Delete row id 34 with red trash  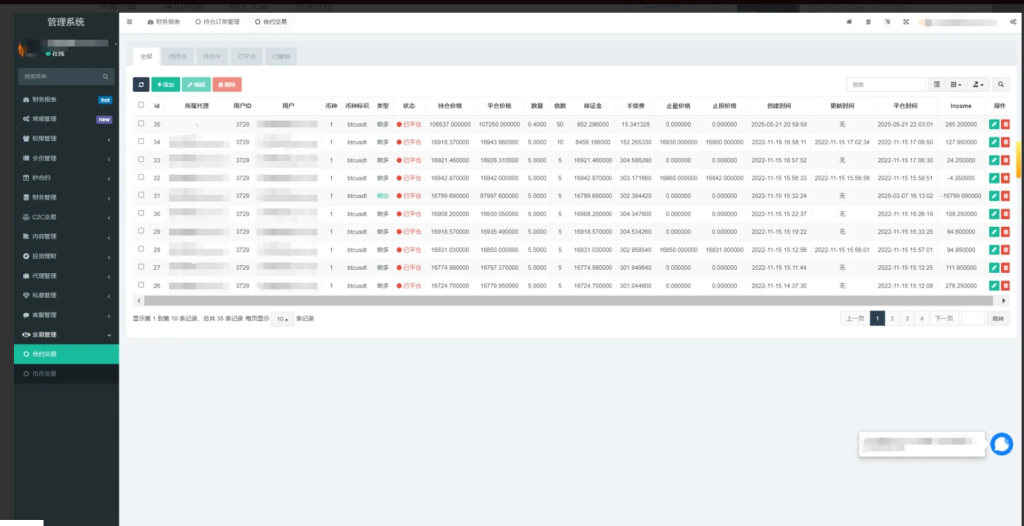(x=1006, y=142)
